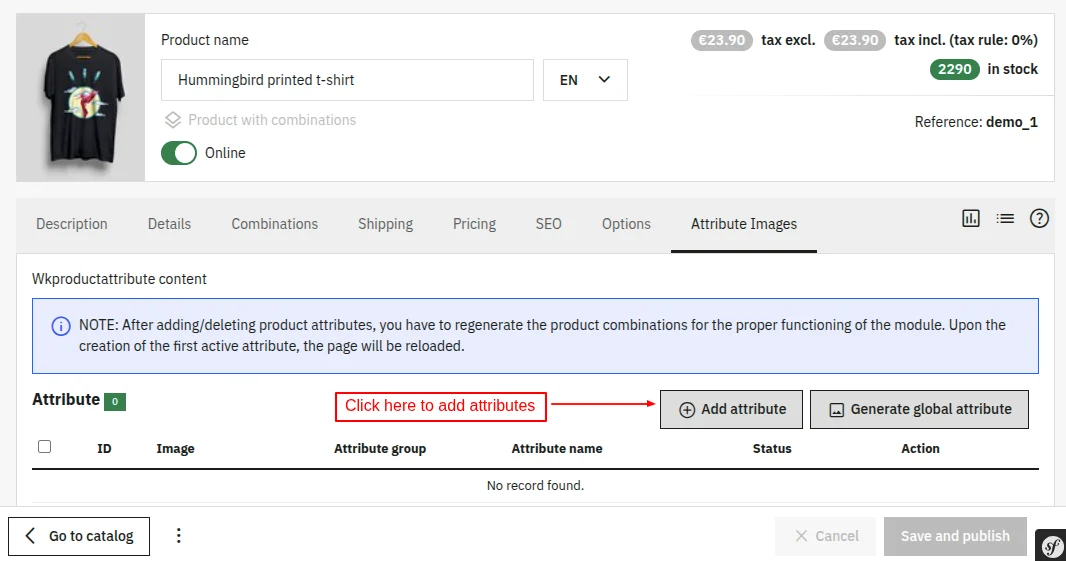Click the Product name input field
The image size is (1066, 561).
click(347, 80)
